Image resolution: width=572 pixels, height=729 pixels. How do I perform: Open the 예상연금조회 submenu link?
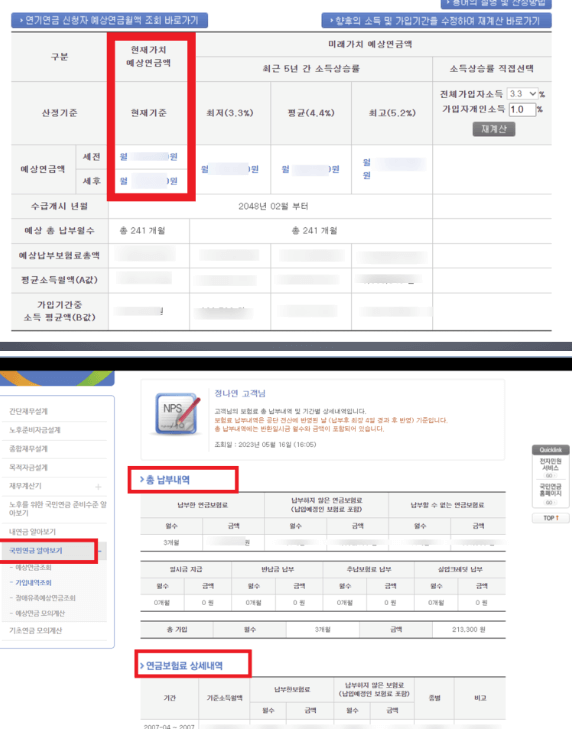33,568
